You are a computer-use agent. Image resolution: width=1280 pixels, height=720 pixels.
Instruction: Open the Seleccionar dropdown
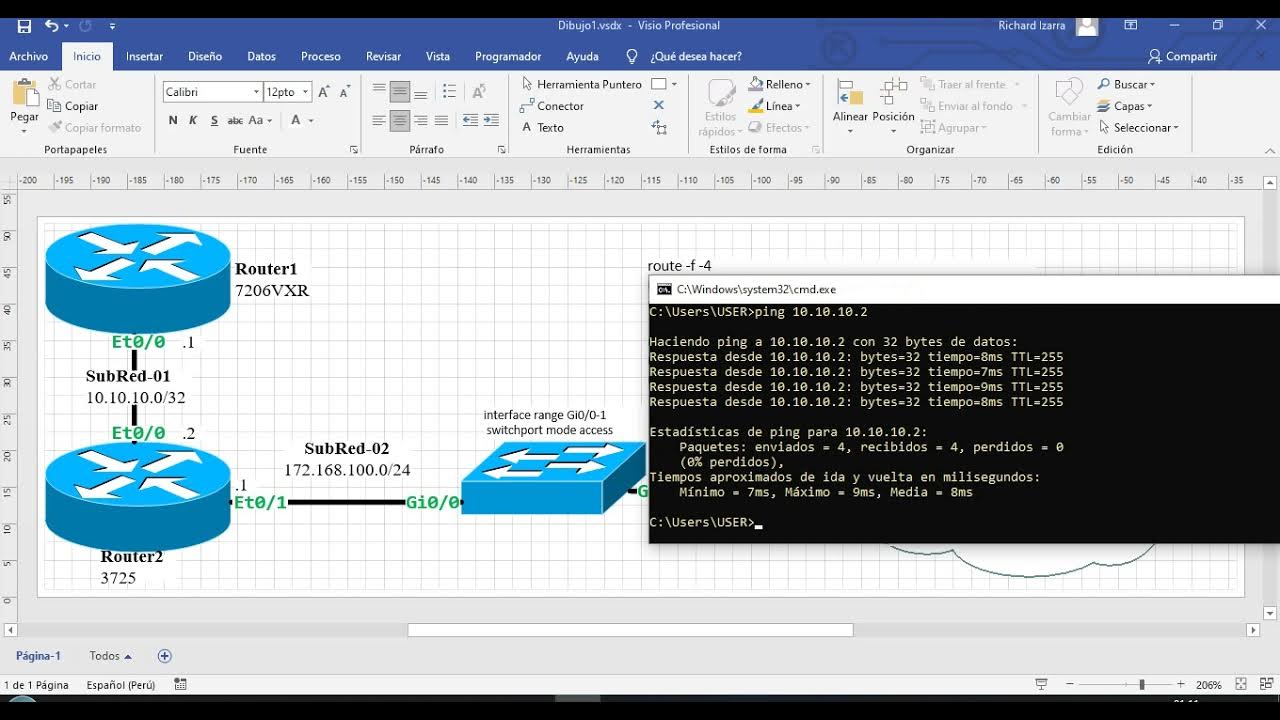click(x=1140, y=128)
